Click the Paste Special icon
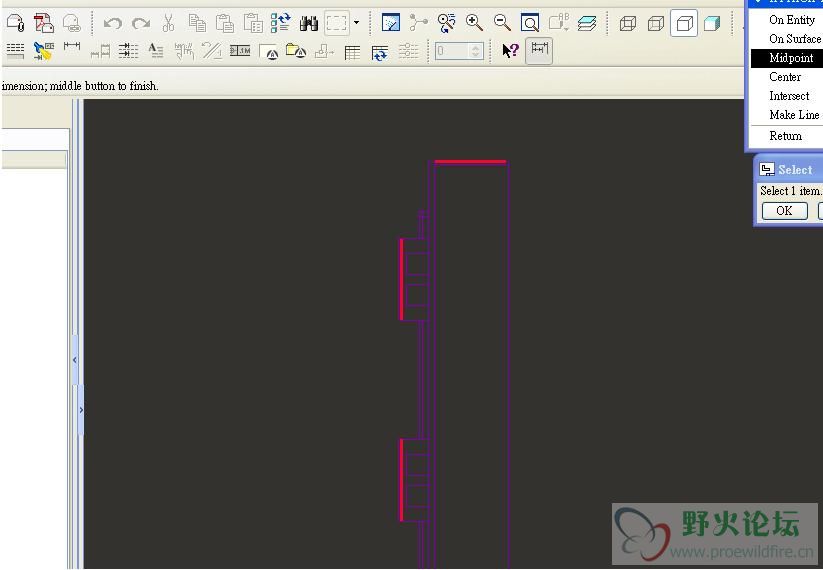Image resolution: width=823 pixels, height=570 pixels. click(252, 23)
